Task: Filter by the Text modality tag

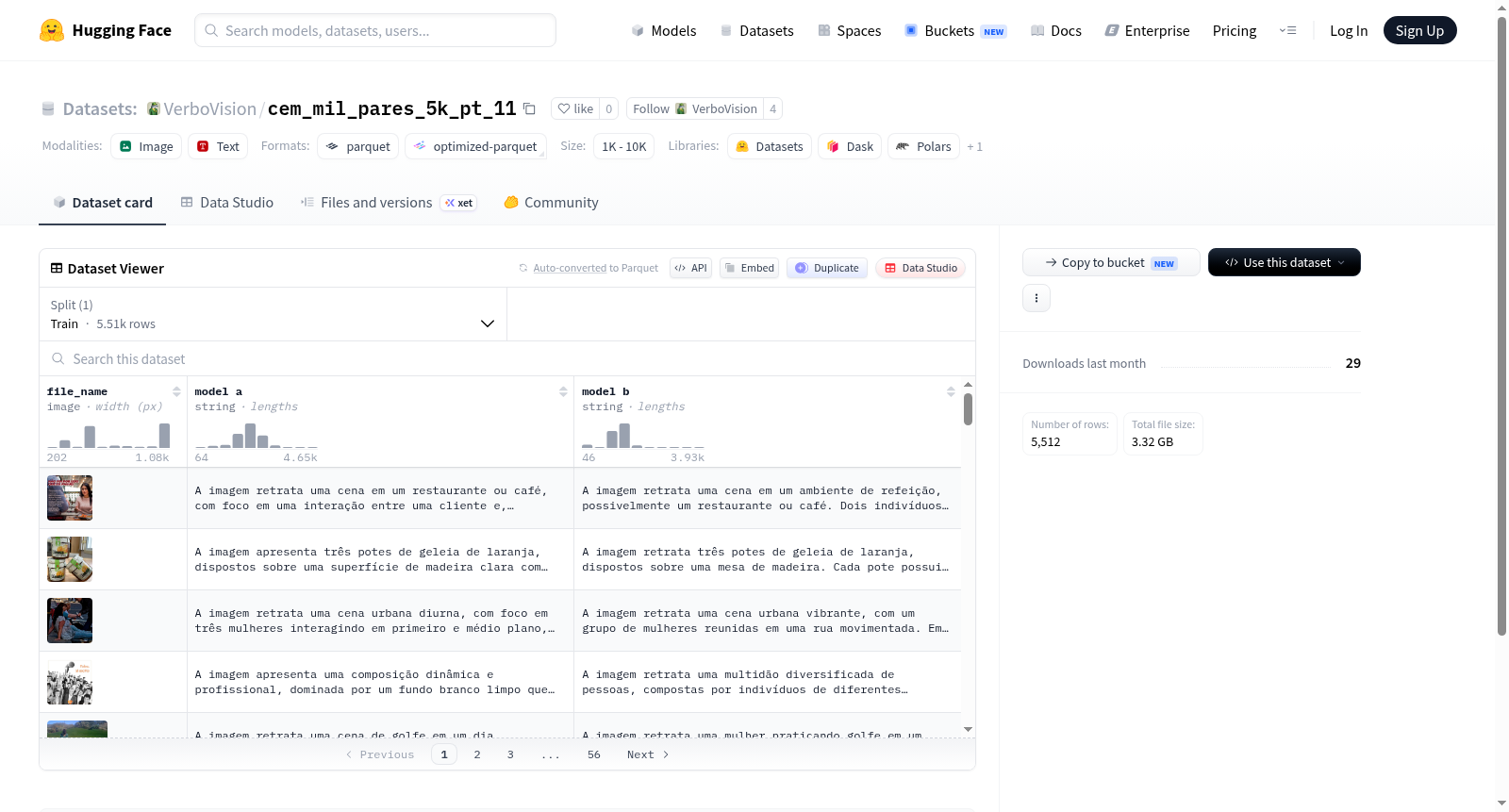Action: [218, 146]
